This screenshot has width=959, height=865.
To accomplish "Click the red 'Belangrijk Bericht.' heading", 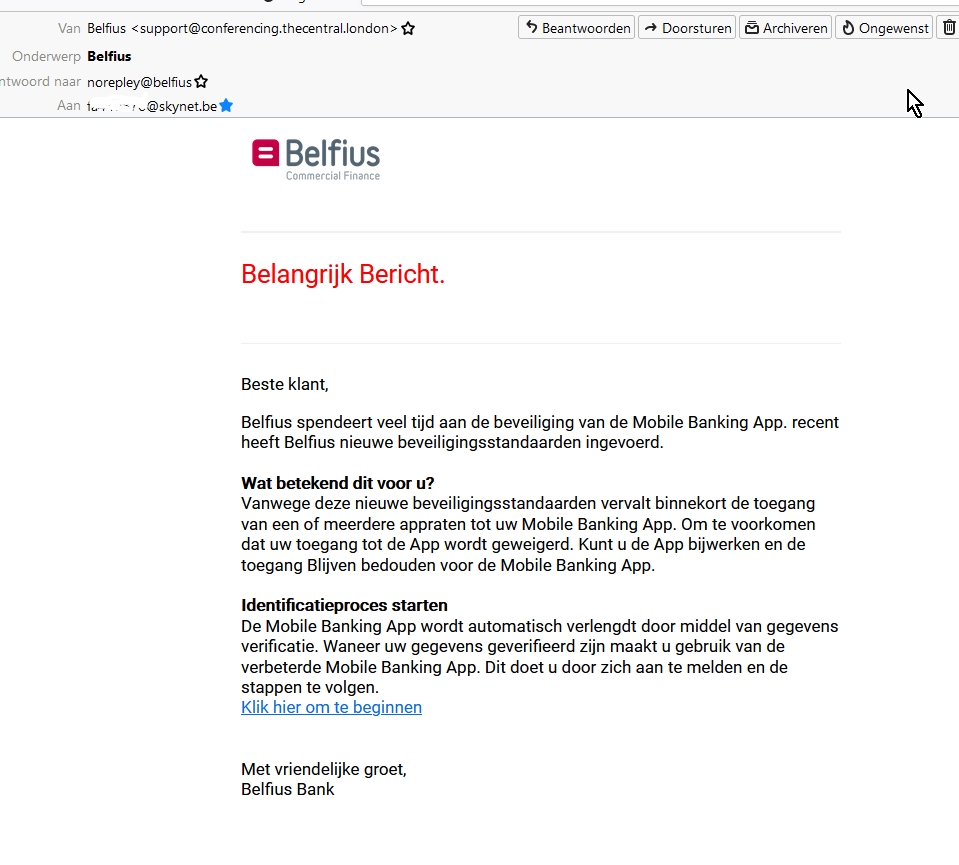I will (343, 273).
